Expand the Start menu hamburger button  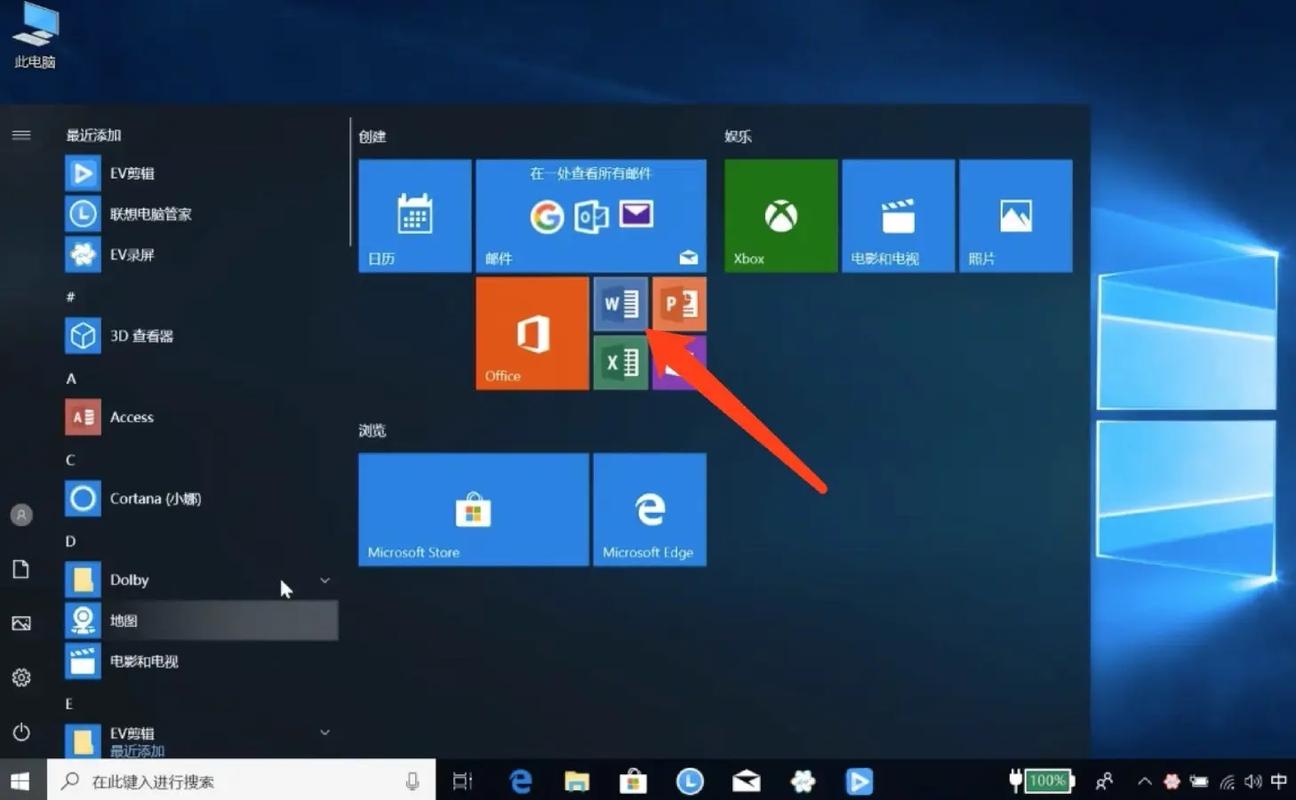click(x=21, y=135)
